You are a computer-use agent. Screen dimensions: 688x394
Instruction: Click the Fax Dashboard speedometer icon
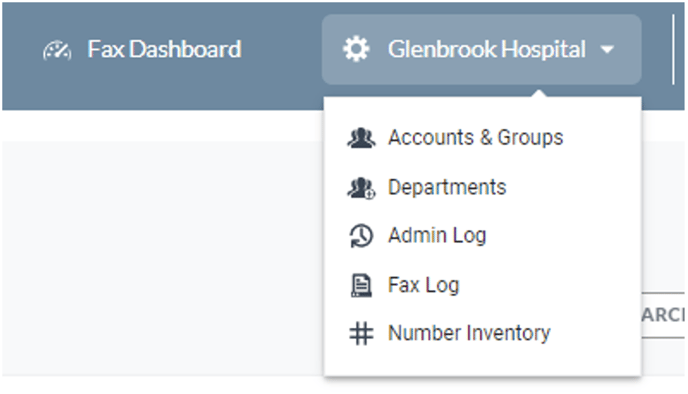(x=57, y=50)
